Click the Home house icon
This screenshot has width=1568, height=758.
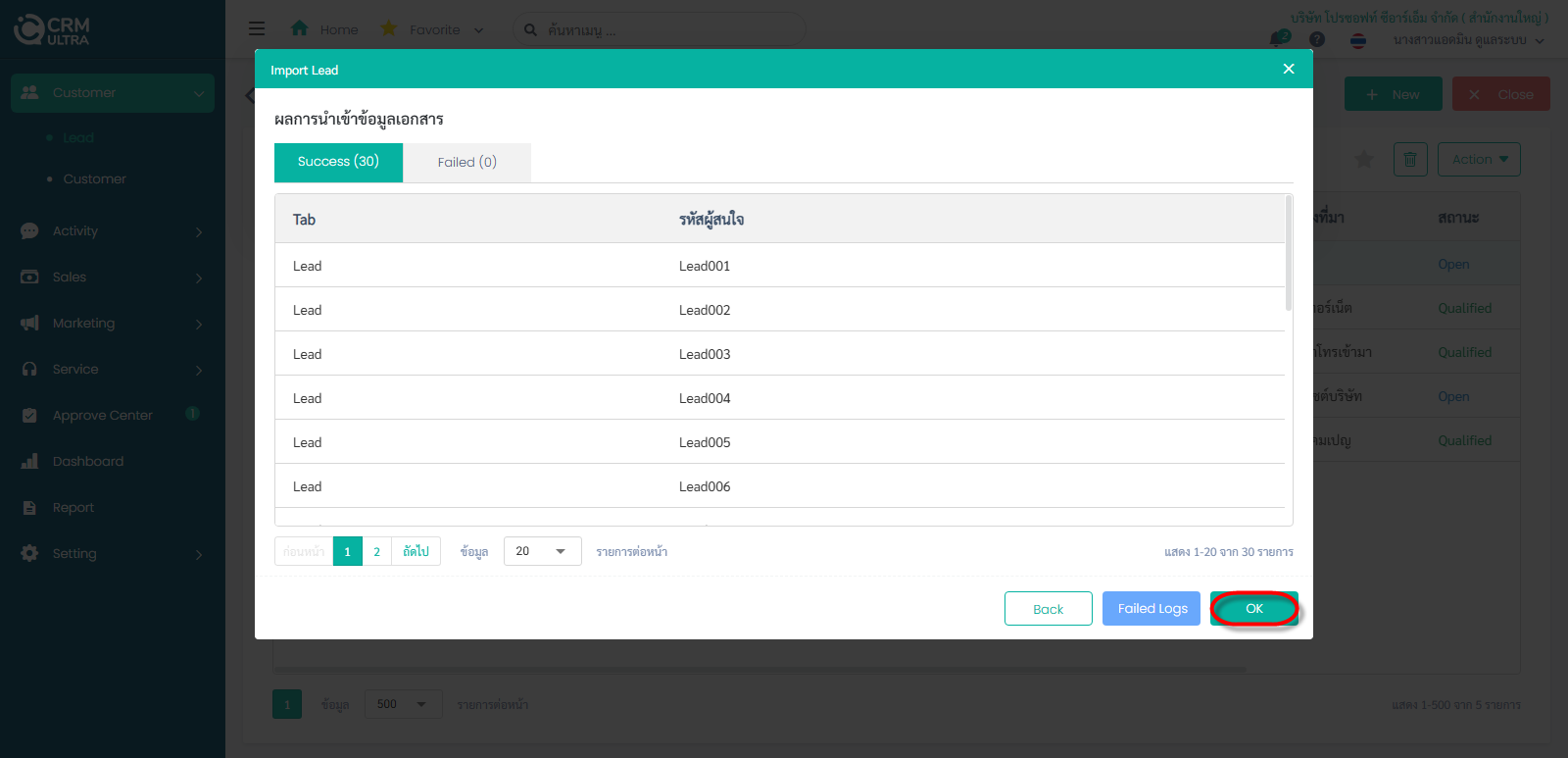(x=300, y=29)
